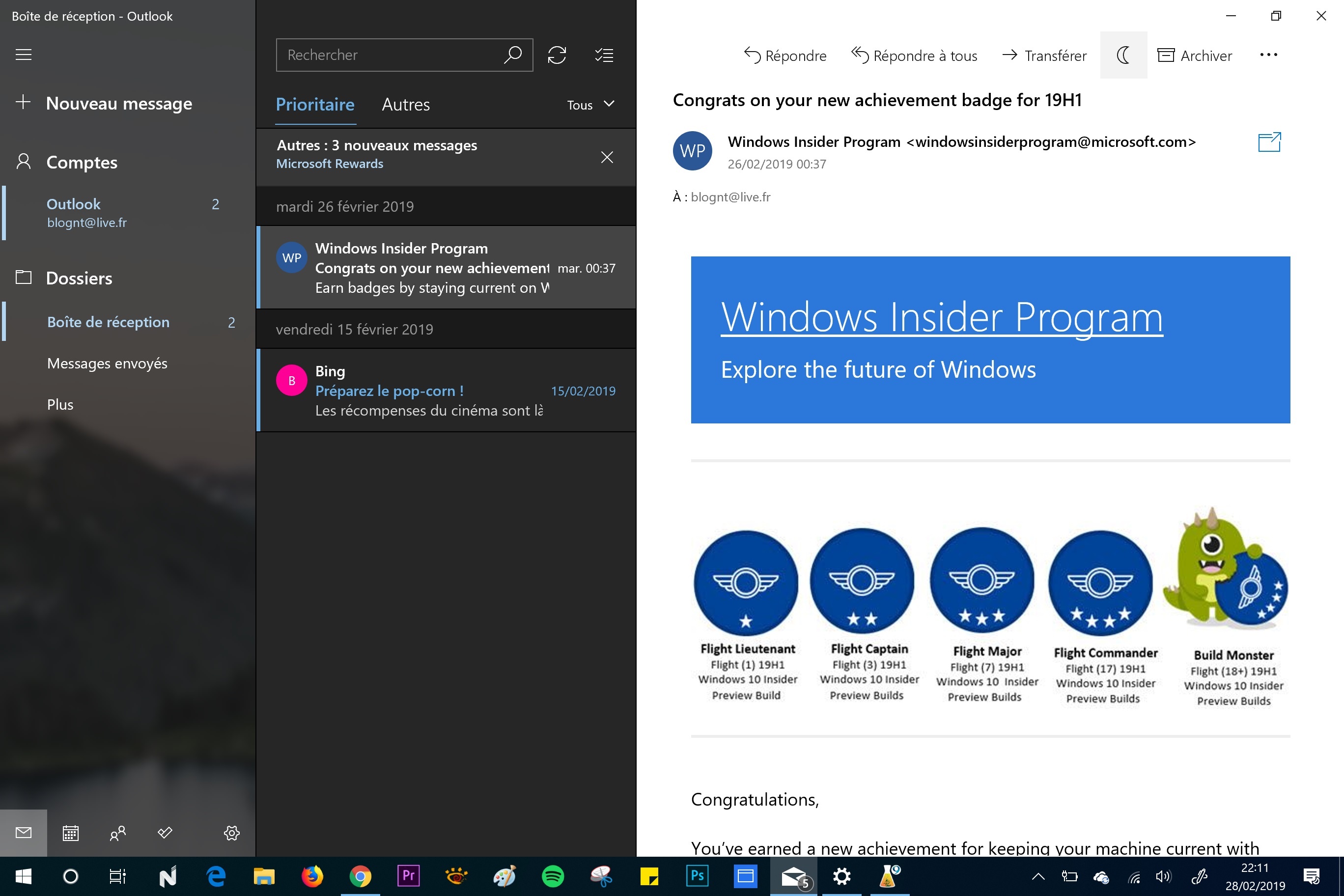Click the Forward button in email toolbar

click(x=1044, y=55)
